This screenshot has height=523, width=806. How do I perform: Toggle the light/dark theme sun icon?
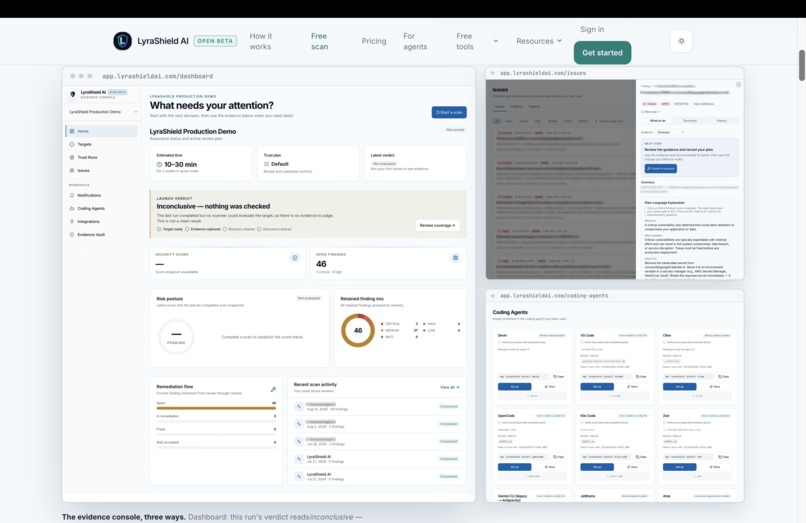tap(681, 41)
